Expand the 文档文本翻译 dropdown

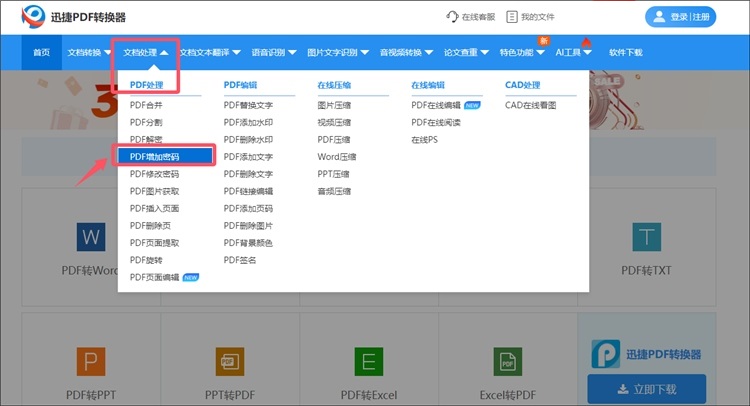[x=210, y=52]
